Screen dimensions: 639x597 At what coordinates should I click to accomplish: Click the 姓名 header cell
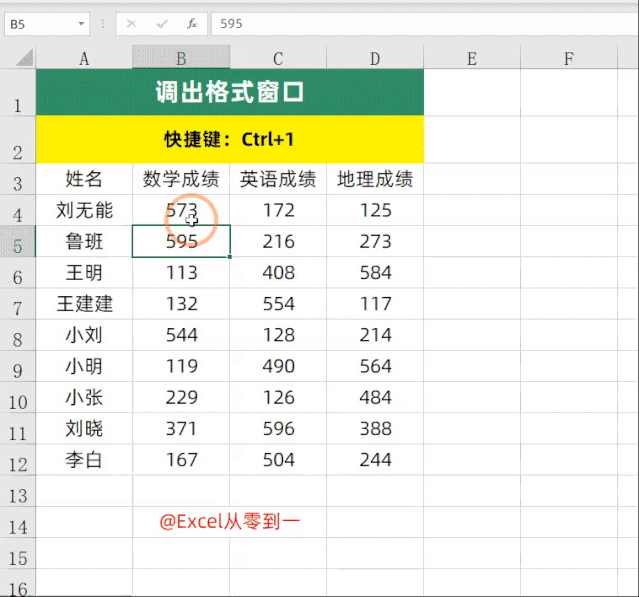click(84, 179)
